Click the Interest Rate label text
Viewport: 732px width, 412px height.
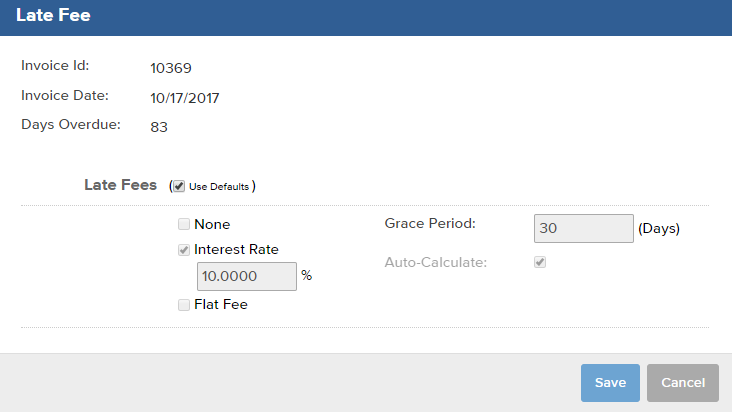tap(236, 250)
